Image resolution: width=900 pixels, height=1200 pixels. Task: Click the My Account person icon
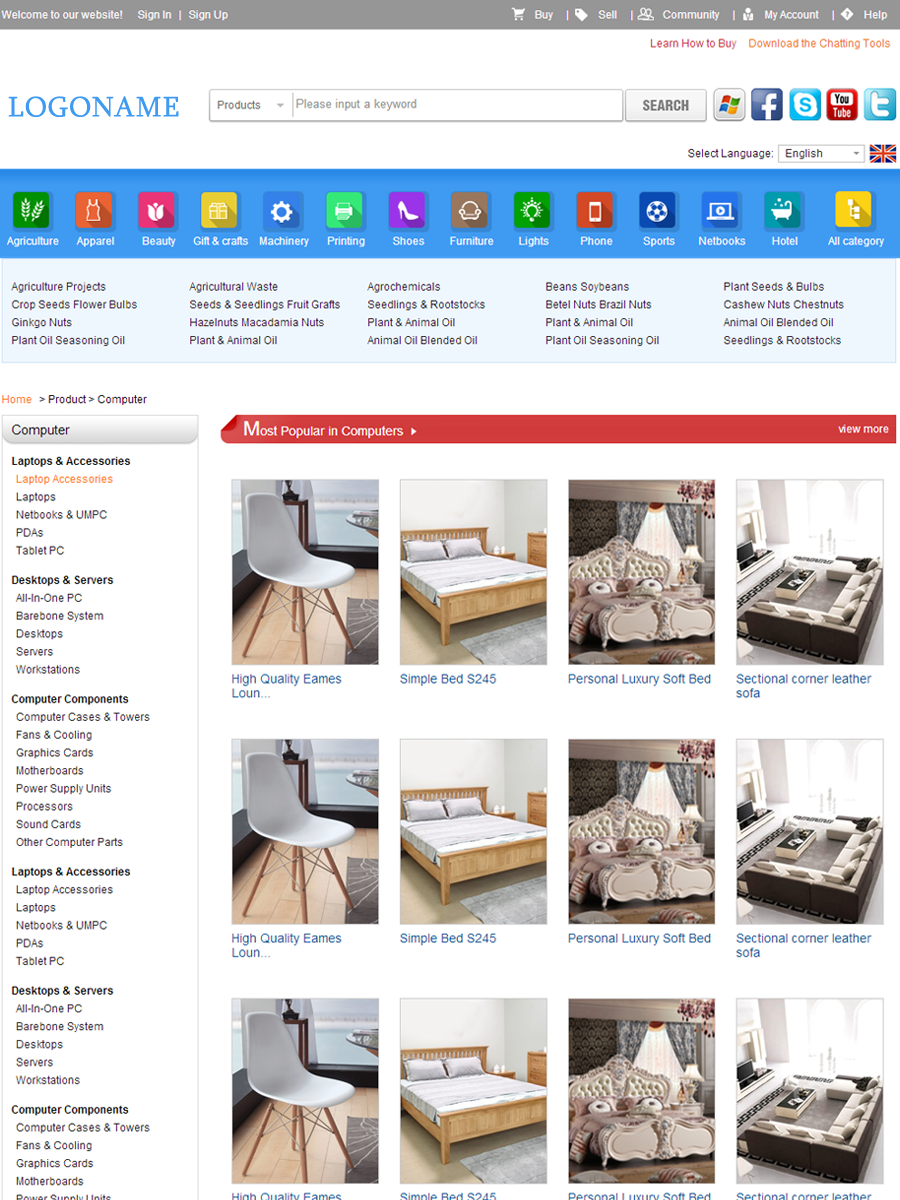[x=748, y=14]
